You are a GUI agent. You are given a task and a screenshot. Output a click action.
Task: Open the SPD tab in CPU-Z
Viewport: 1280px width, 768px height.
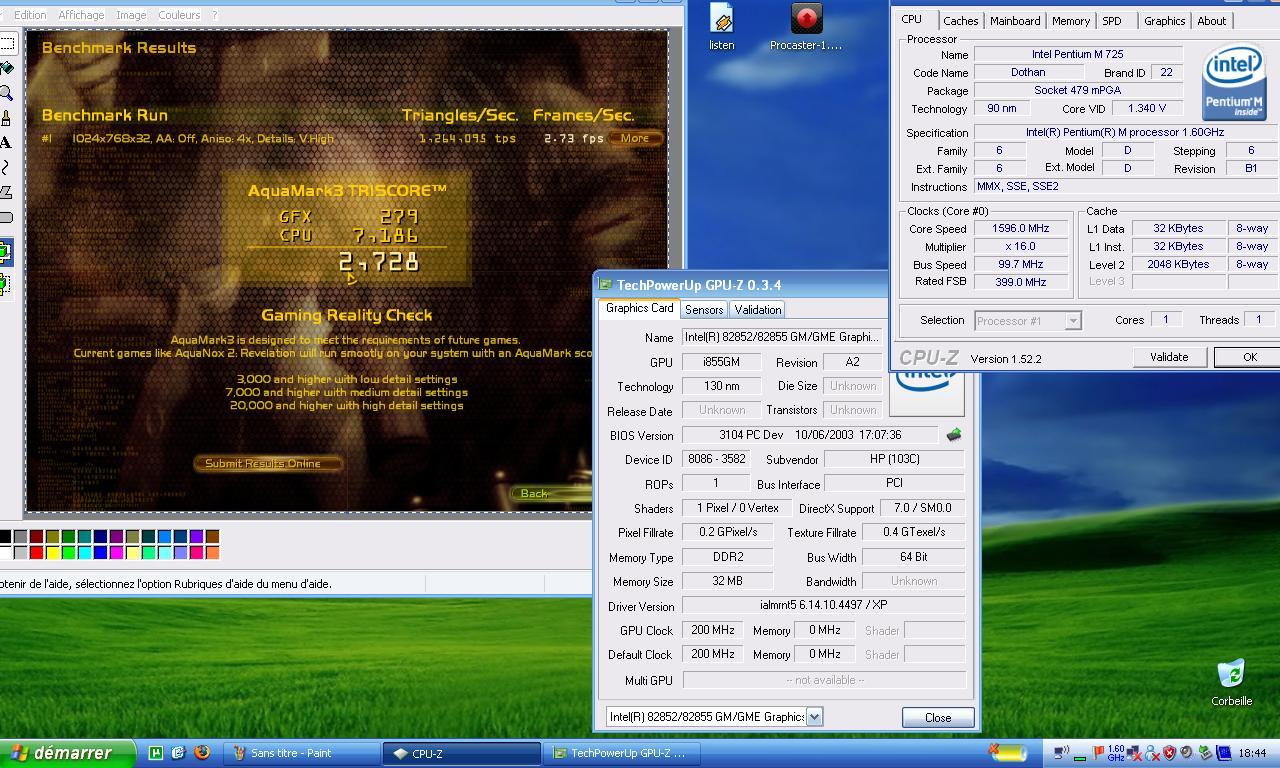point(1111,21)
